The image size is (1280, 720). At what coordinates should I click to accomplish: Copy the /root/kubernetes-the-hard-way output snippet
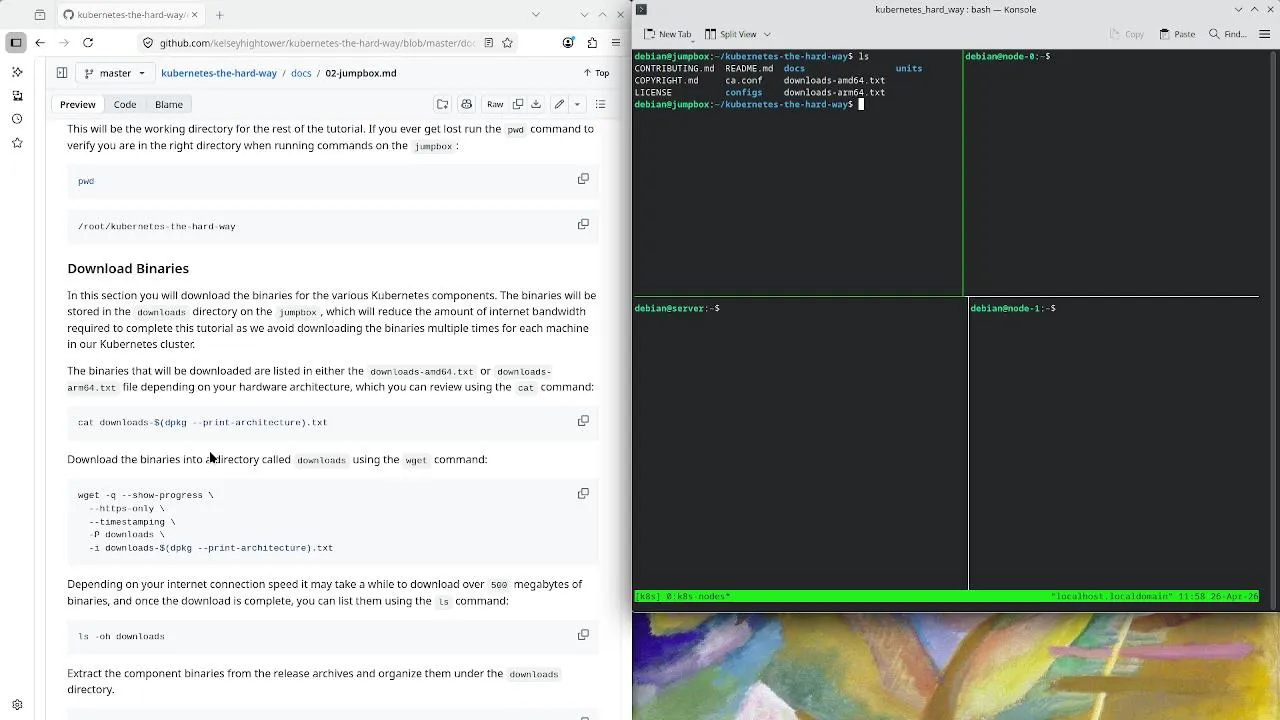tap(583, 224)
